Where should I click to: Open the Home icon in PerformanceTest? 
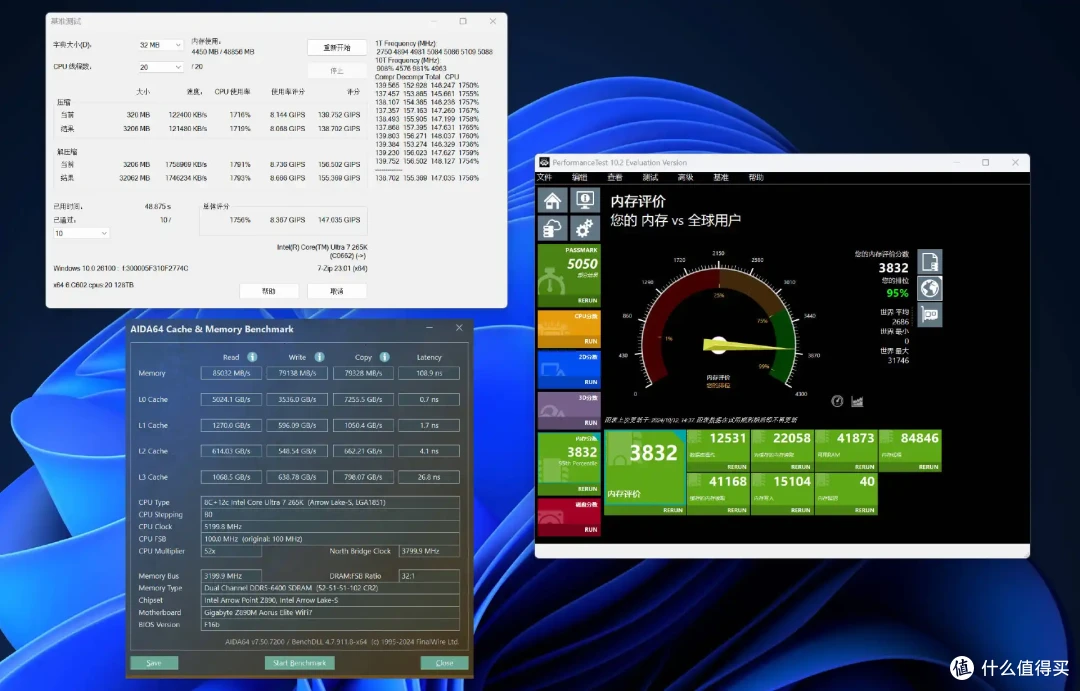pyautogui.click(x=552, y=200)
